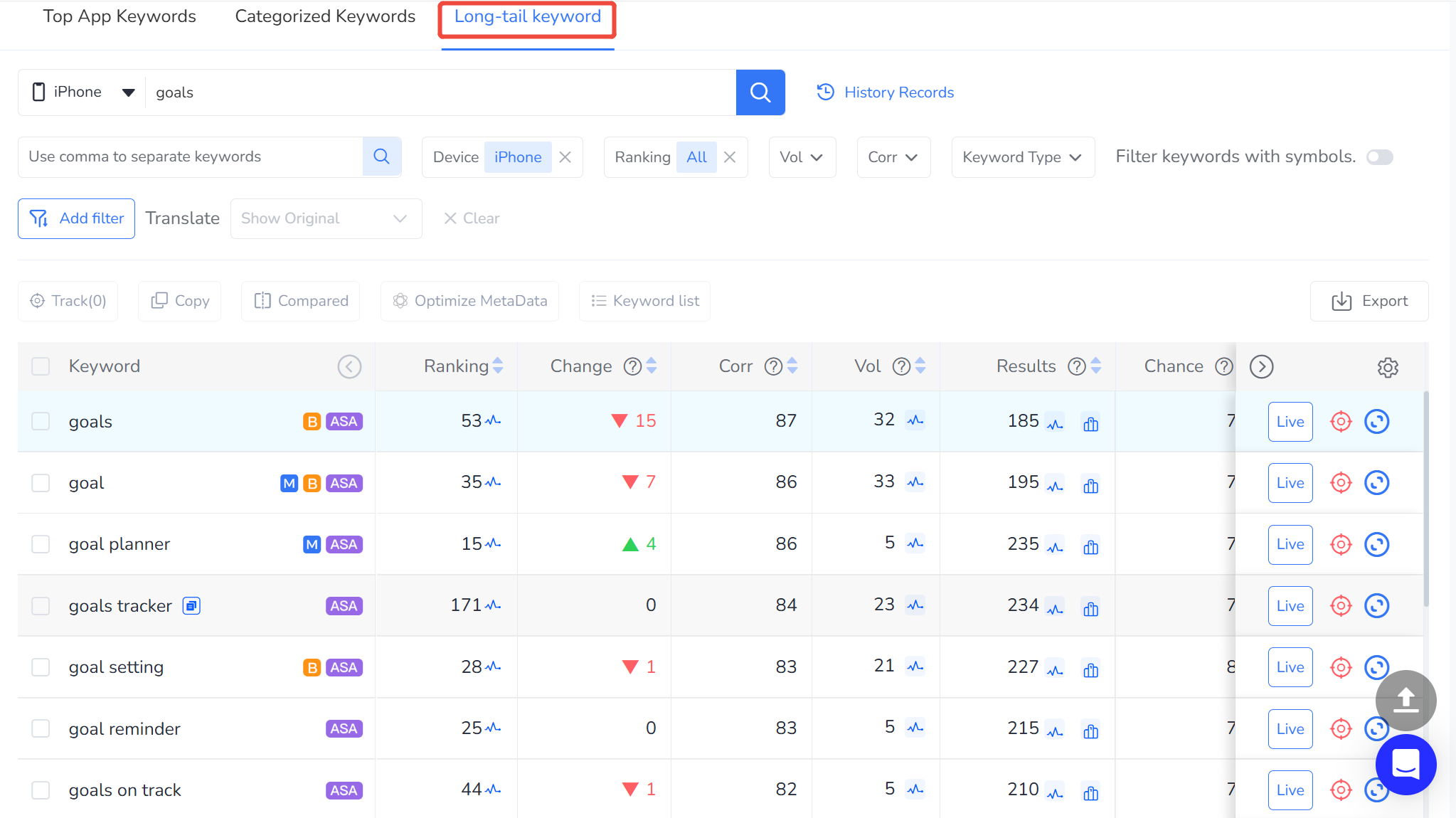This screenshot has width=1456, height=818.
Task: Open Show Original translate dropdown
Action: (326, 218)
